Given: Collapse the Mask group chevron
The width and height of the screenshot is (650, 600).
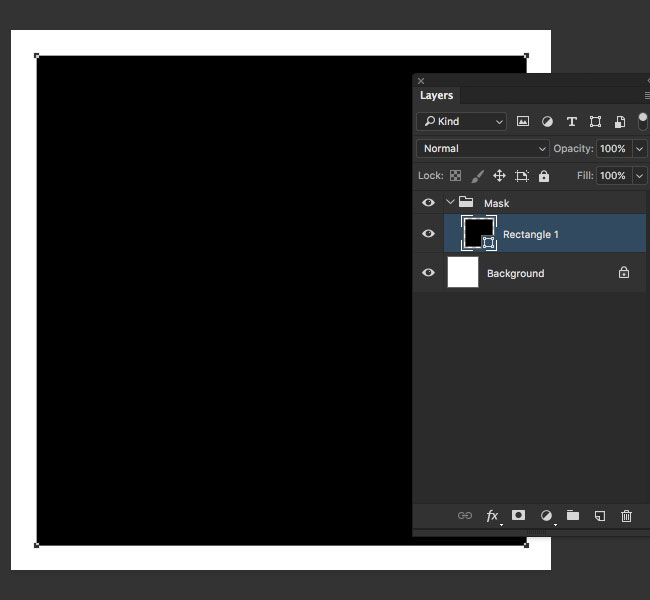Looking at the screenshot, I should 450,202.
